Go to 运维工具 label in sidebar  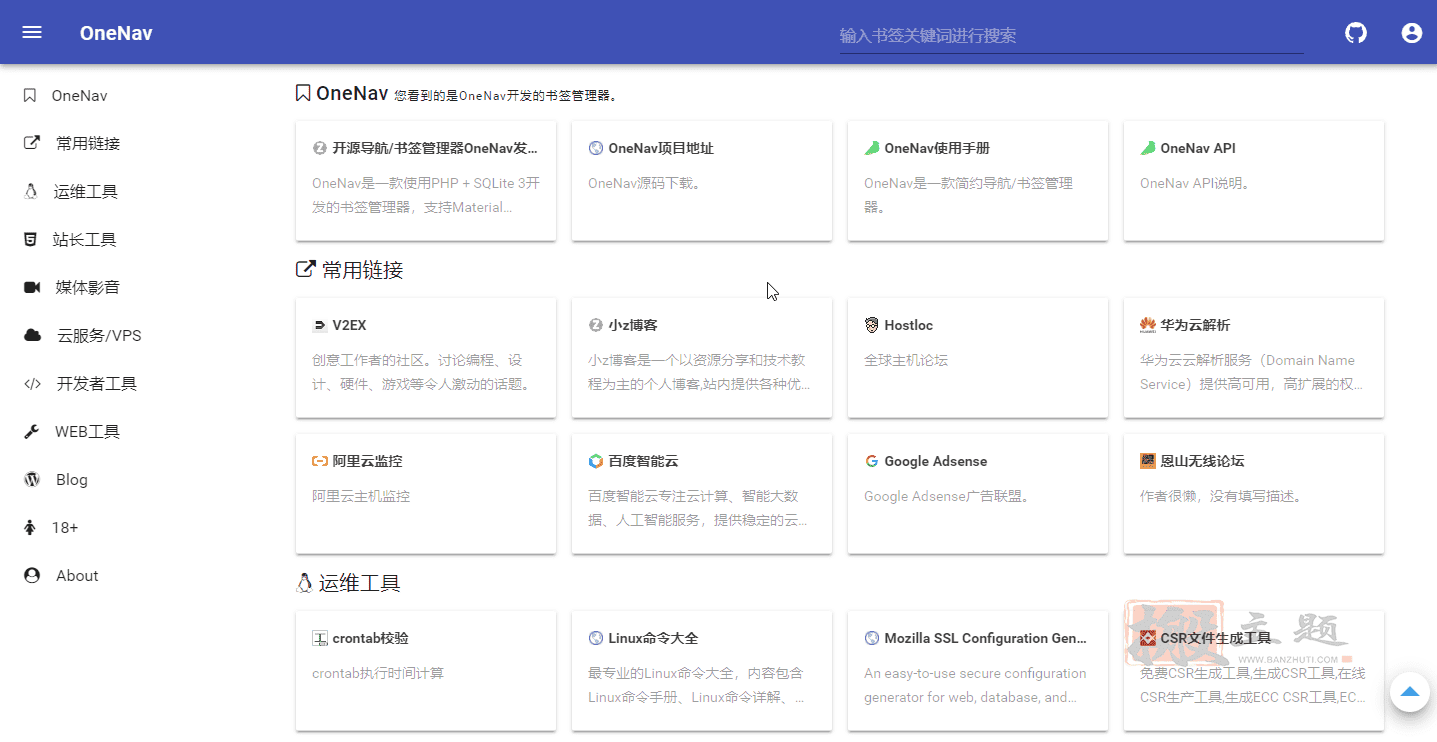[x=86, y=192]
